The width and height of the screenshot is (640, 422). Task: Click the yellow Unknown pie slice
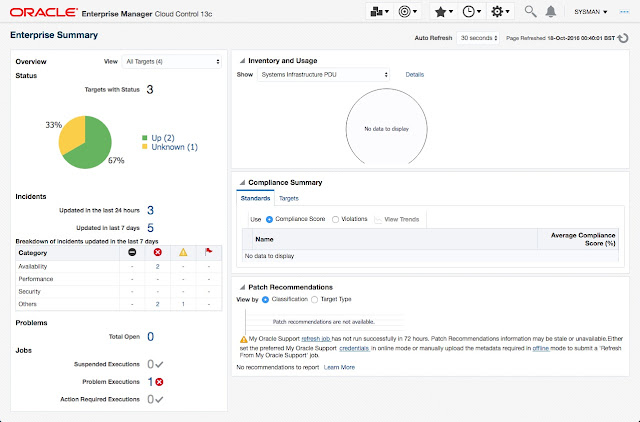coord(72,134)
